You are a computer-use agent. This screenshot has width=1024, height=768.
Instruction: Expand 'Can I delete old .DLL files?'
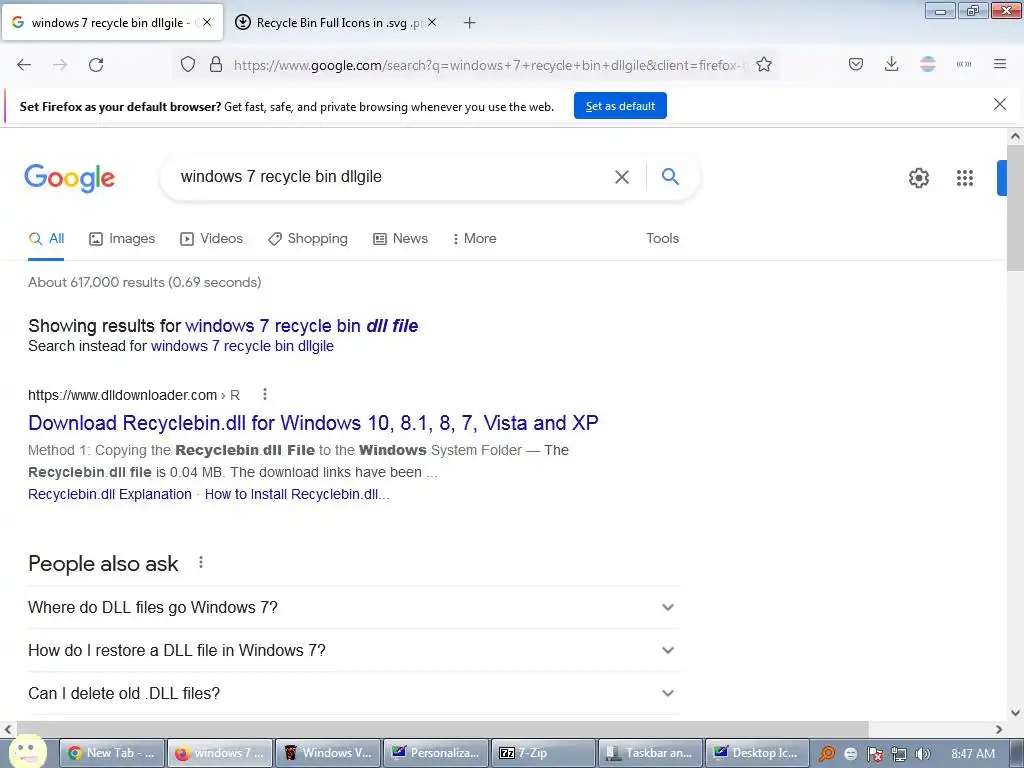tap(354, 694)
